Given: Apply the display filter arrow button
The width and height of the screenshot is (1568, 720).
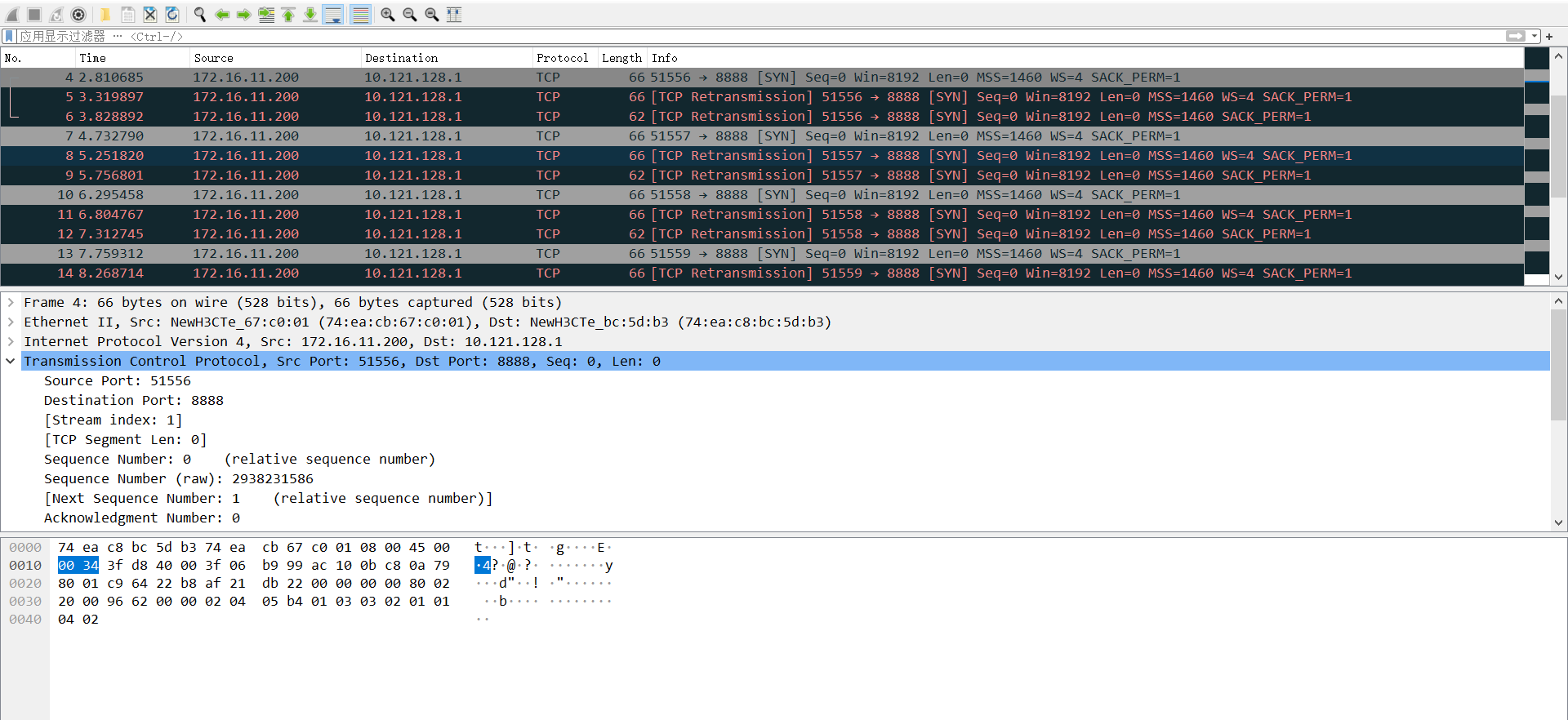Looking at the screenshot, I should [x=1516, y=36].
